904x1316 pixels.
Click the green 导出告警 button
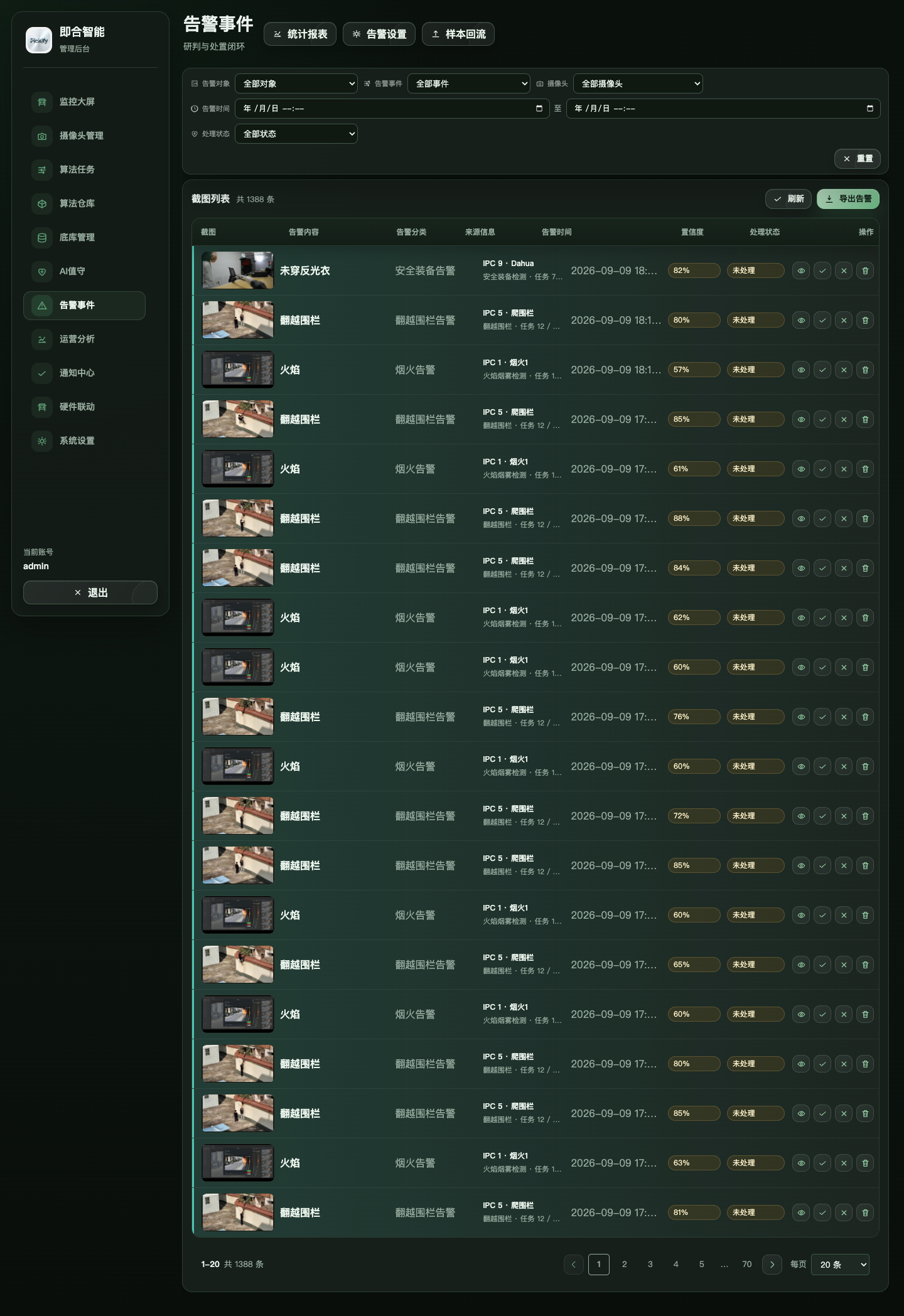click(x=848, y=199)
